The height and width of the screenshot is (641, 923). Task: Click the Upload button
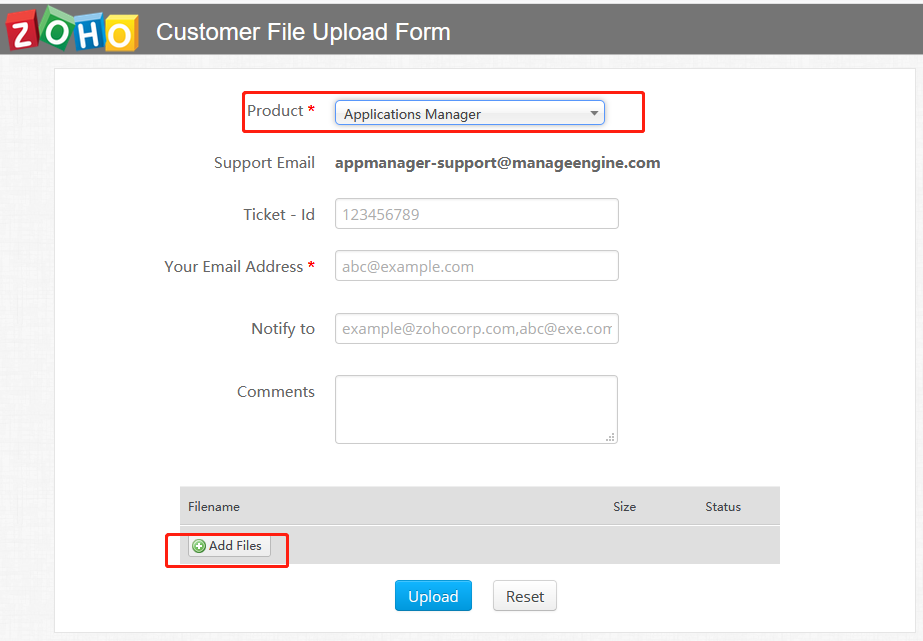433,596
